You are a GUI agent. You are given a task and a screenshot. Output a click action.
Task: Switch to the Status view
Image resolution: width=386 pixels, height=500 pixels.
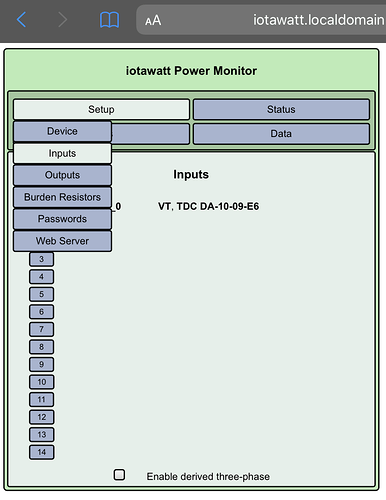pyautogui.click(x=281, y=109)
